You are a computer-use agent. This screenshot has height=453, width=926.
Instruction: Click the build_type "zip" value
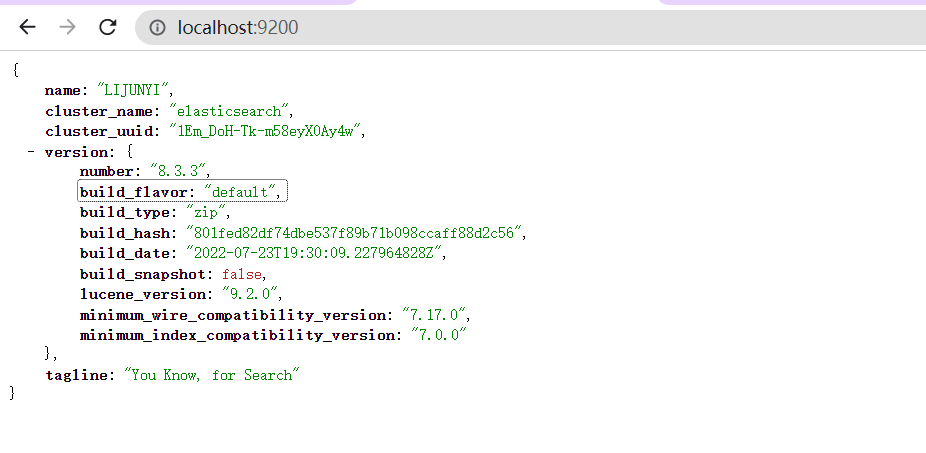(209, 212)
